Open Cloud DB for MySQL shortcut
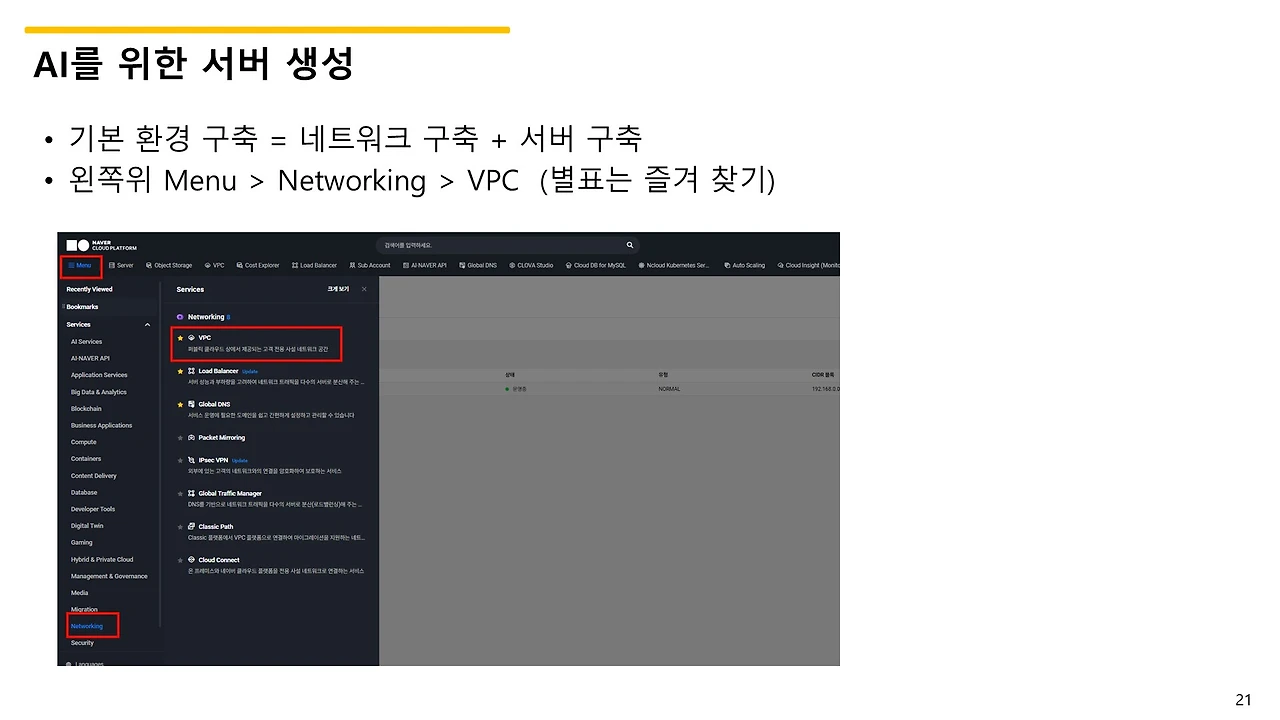Viewport: 1280px width, 720px height. point(596,265)
